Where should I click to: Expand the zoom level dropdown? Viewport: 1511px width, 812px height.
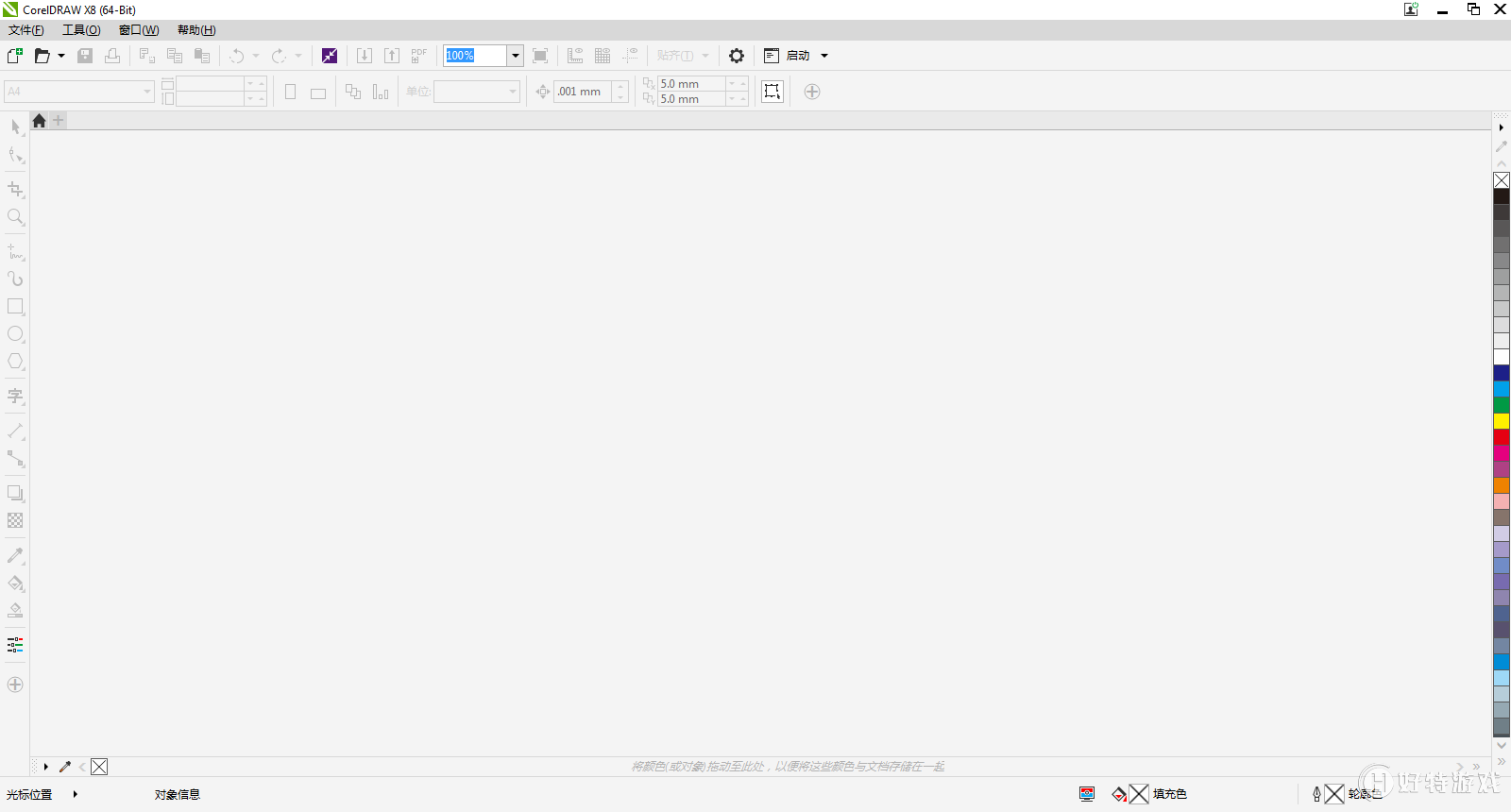pyautogui.click(x=515, y=56)
